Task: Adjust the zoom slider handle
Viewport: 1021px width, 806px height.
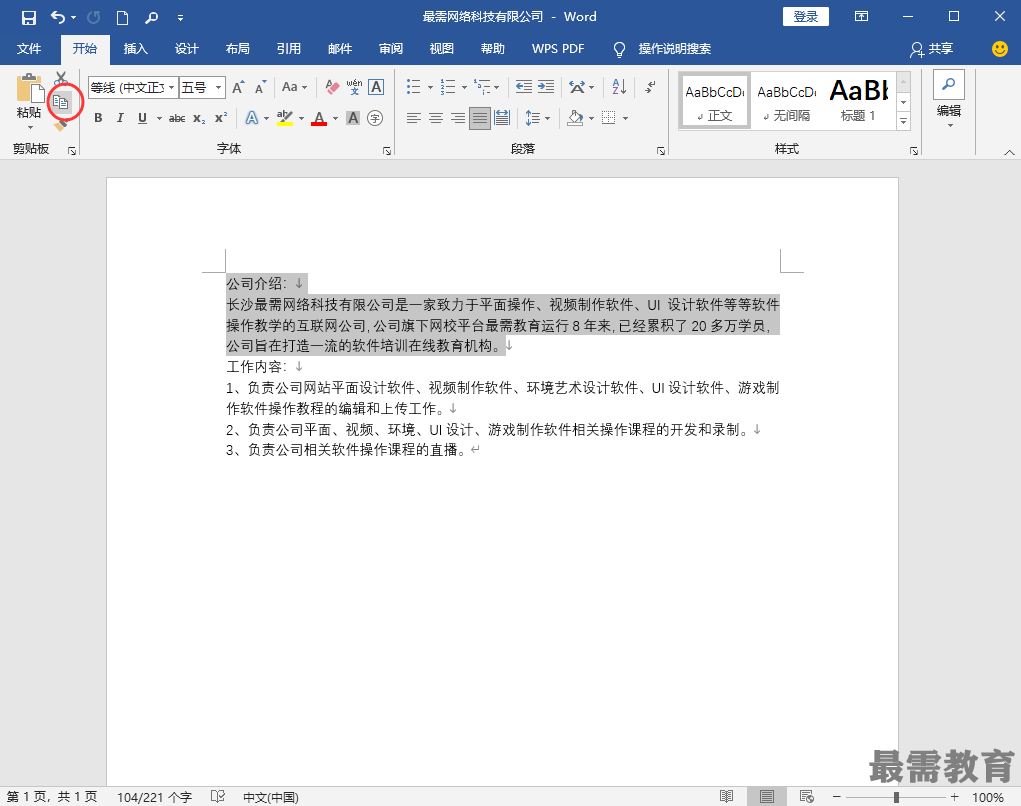Action: tap(897, 797)
